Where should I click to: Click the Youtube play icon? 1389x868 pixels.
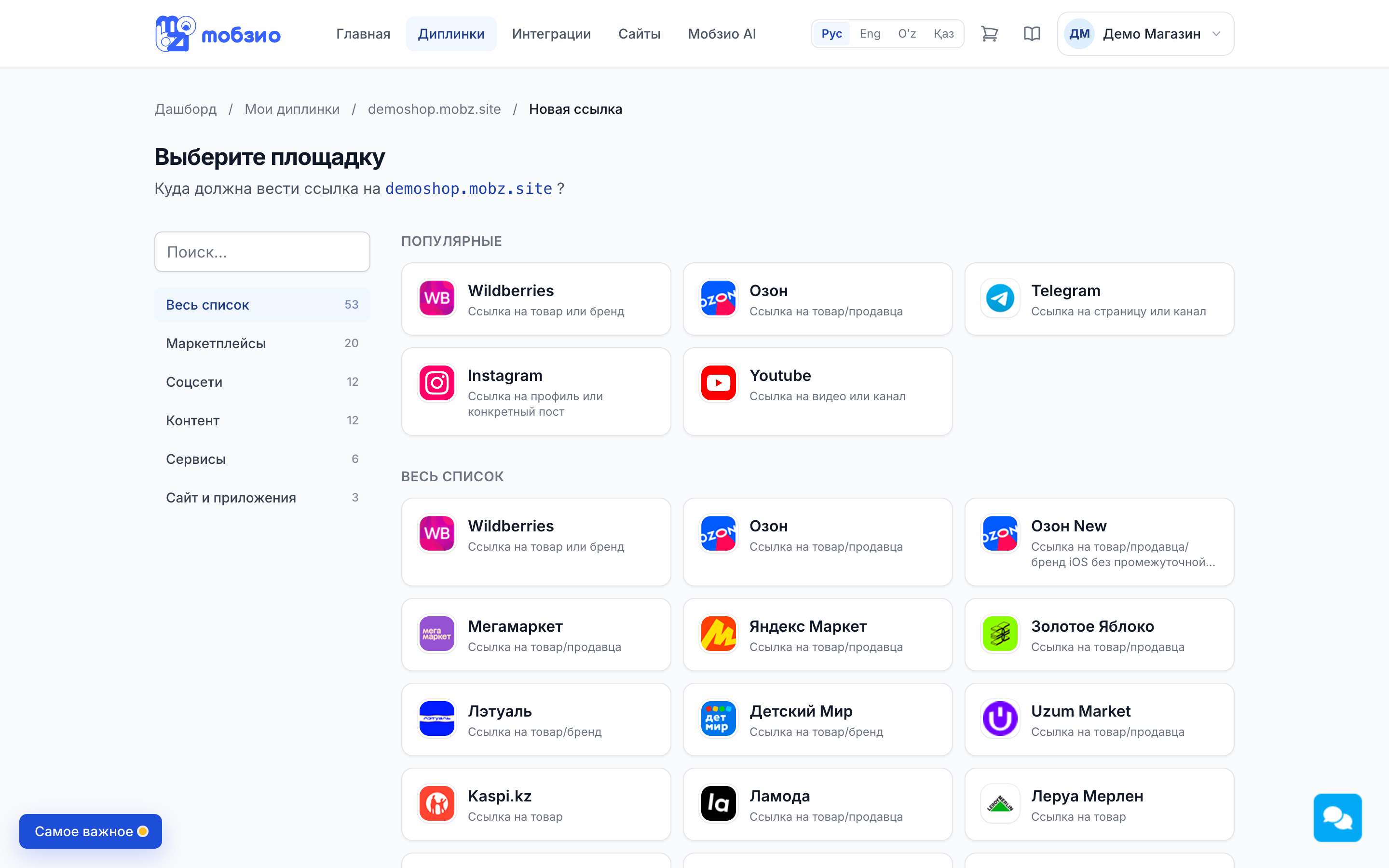[718, 383]
